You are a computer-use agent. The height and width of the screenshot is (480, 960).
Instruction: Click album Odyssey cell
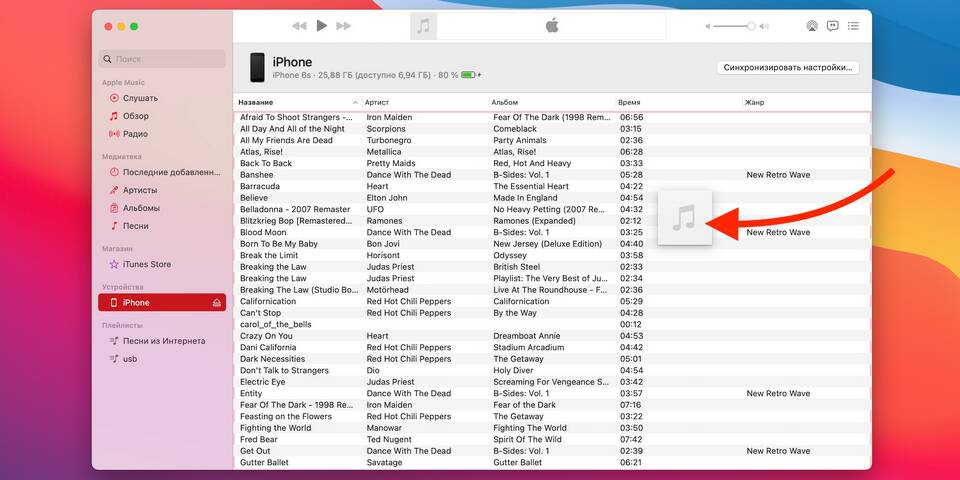click(x=509, y=255)
